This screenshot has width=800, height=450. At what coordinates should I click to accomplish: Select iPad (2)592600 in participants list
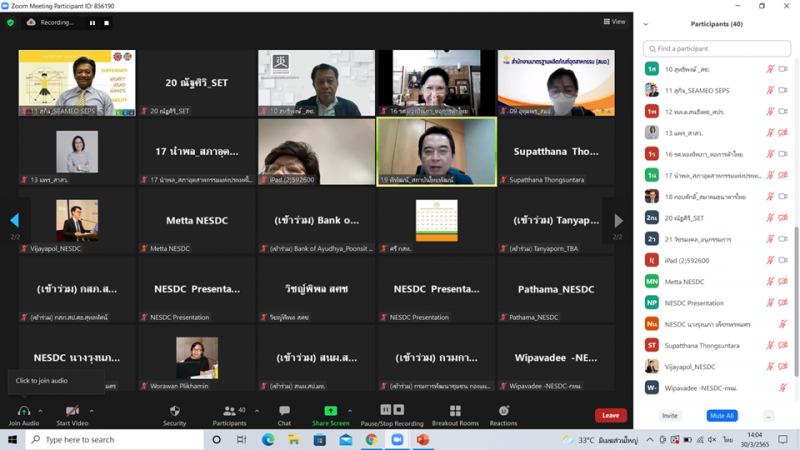click(717, 260)
